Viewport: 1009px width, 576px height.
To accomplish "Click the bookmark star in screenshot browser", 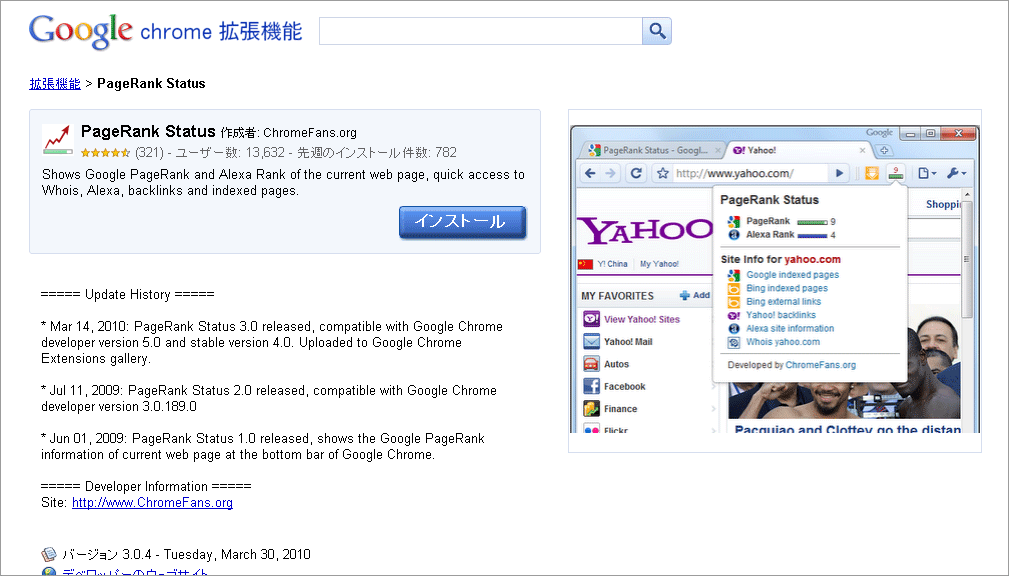I will click(663, 173).
